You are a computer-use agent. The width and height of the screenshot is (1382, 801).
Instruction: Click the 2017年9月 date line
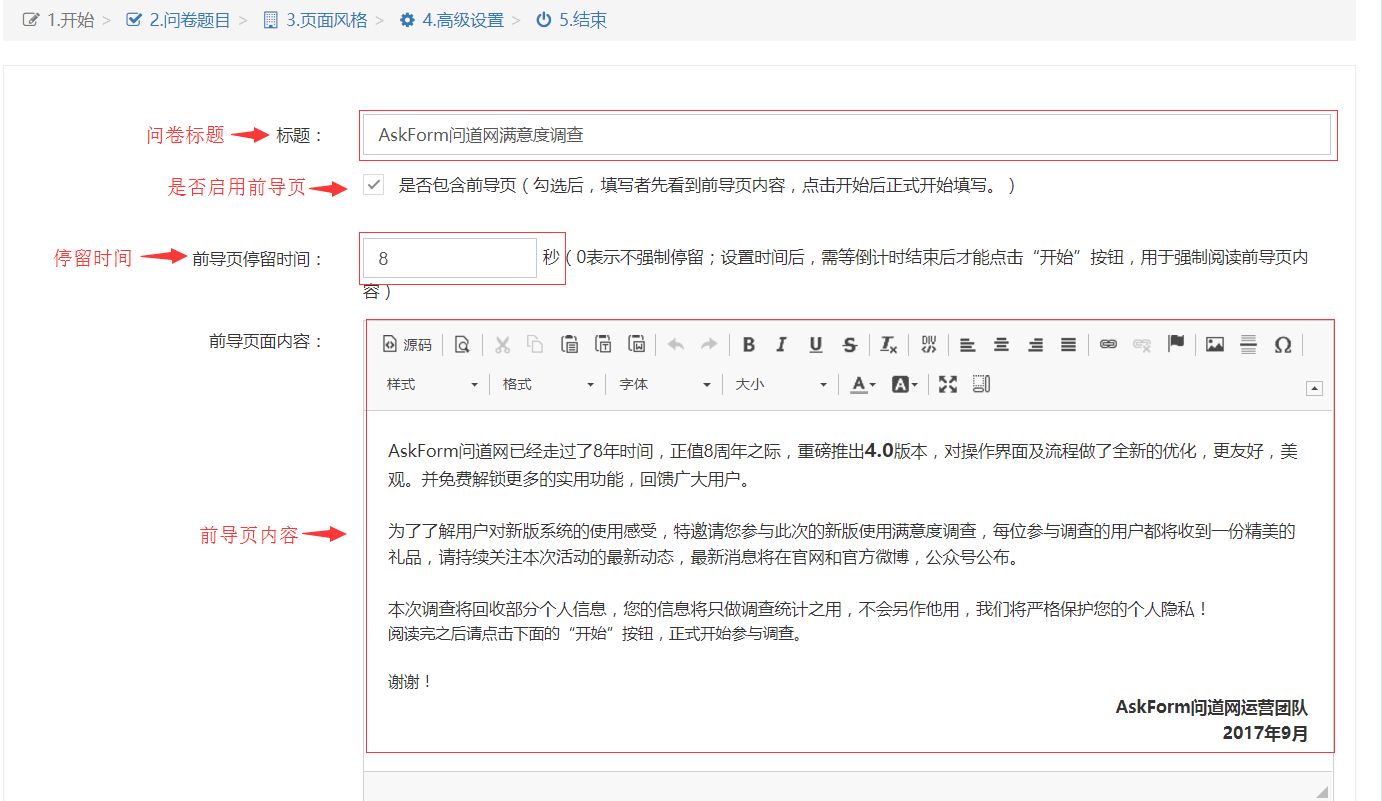click(1265, 733)
